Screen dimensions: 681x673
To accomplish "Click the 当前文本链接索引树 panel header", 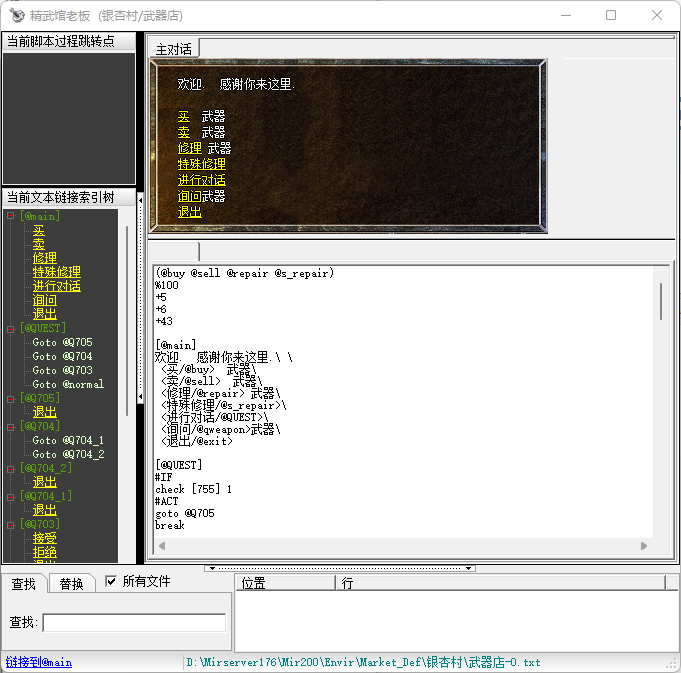I will click(69, 198).
